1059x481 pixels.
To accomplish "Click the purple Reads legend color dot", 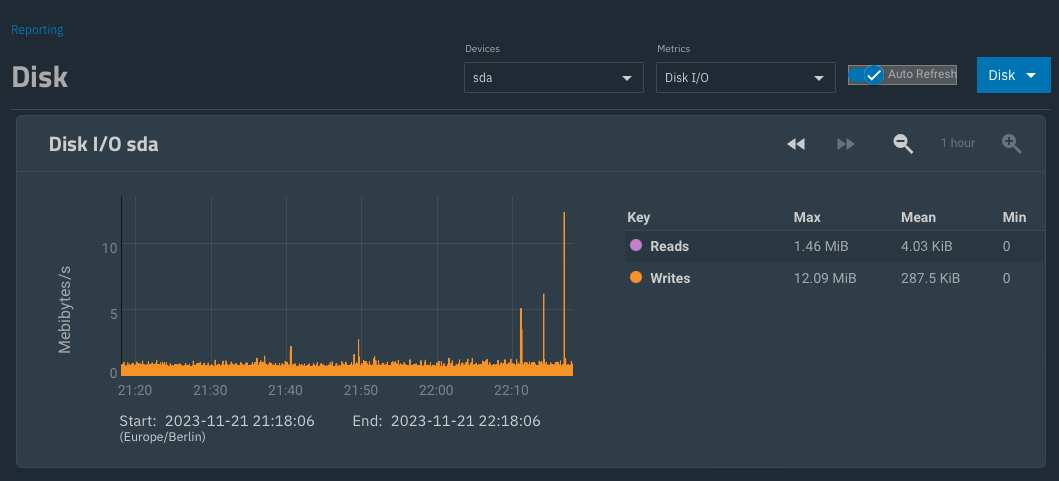I will [x=636, y=246].
